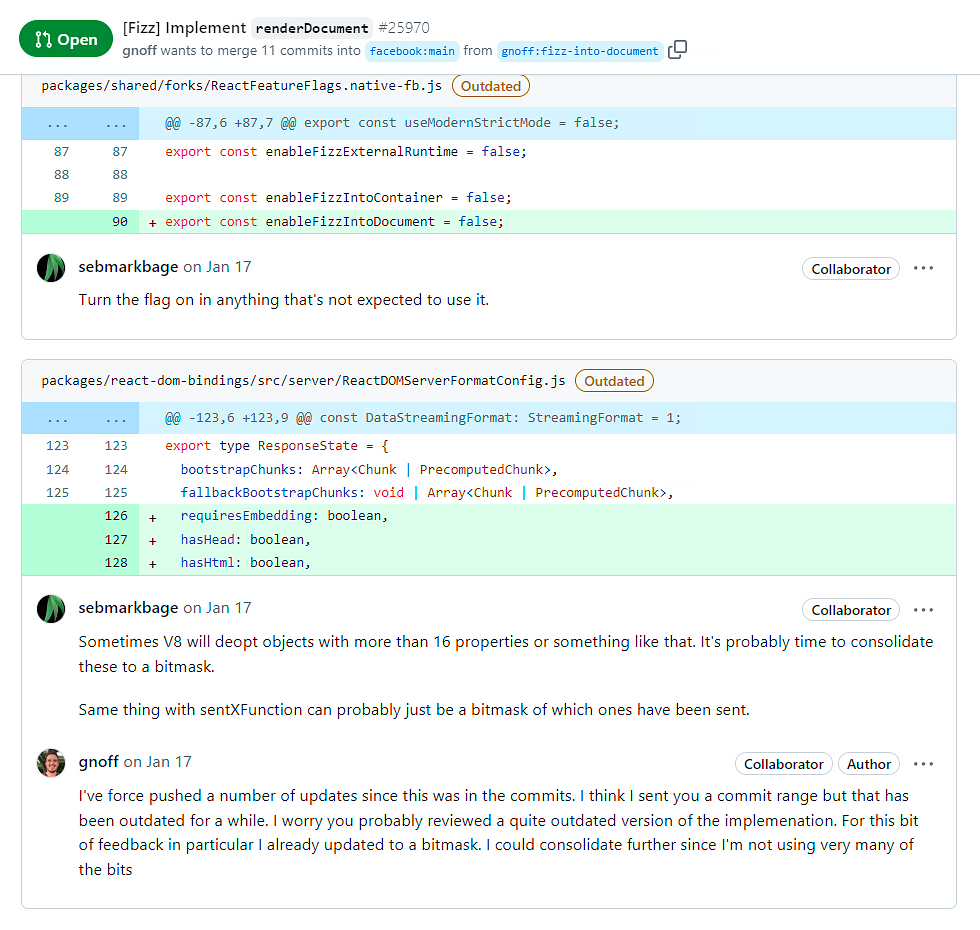Select added line number 90 in the diff
This screenshot has width=980, height=930.
(120, 222)
